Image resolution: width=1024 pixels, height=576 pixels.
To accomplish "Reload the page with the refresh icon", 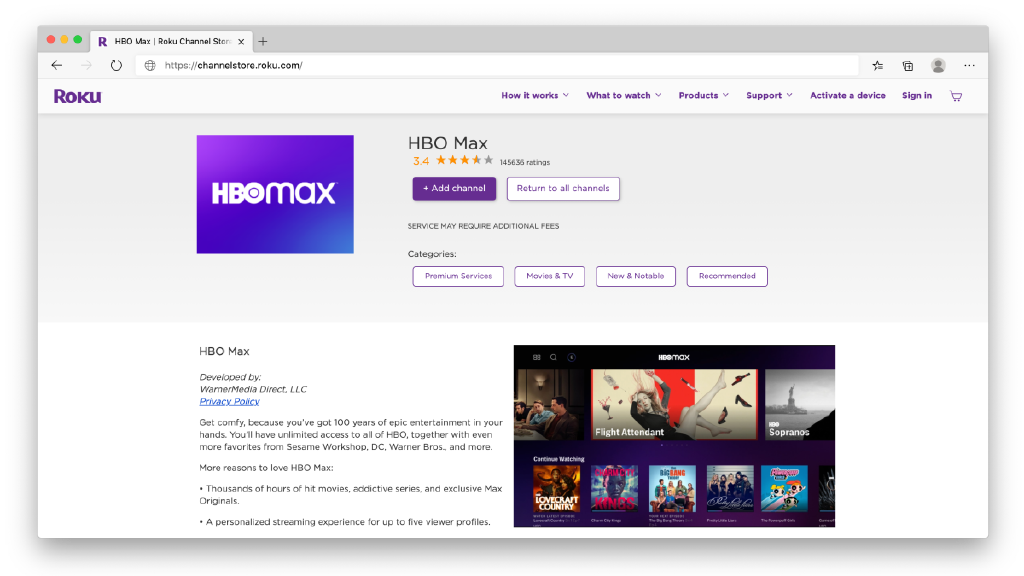I will click(116, 65).
